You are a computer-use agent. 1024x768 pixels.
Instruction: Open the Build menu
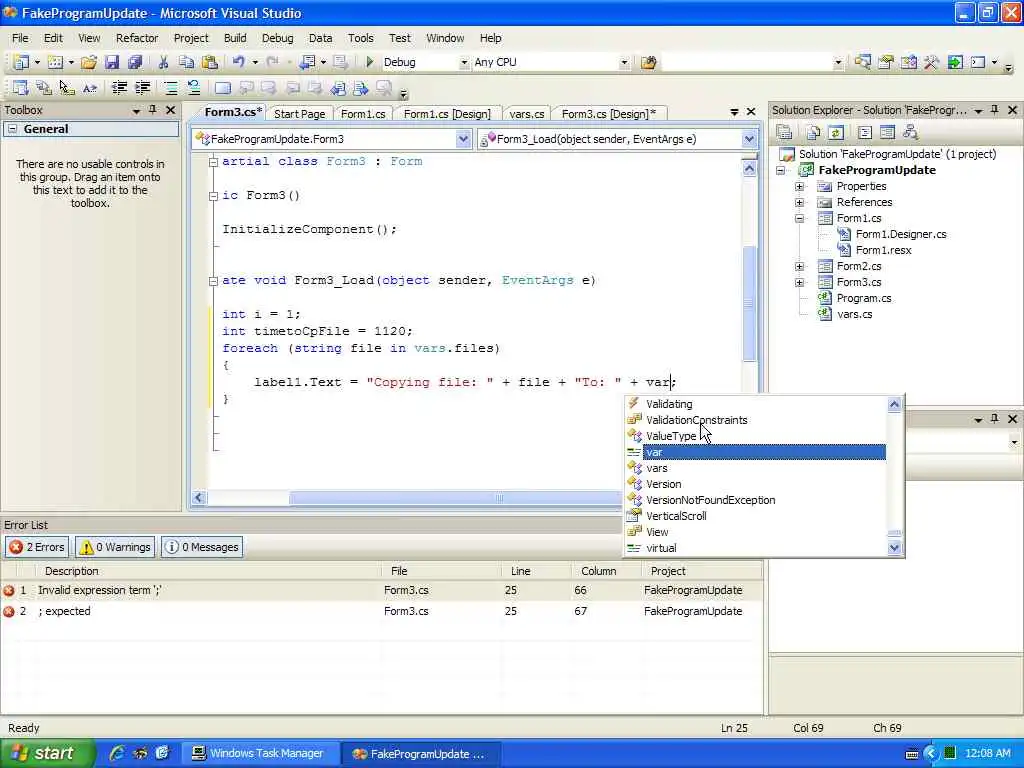tap(235, 38)
